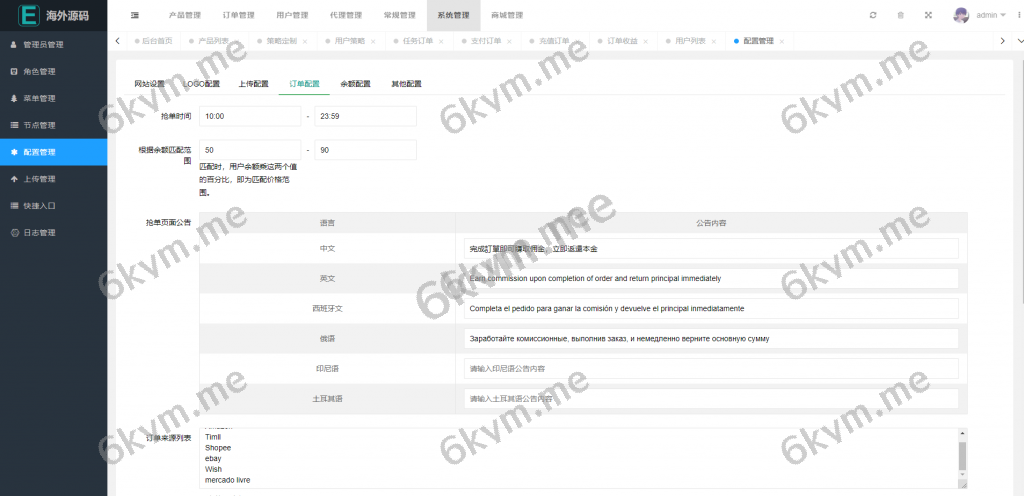1024x496 pixels.
Task: Select the 订单配置 tab
Action: 304,84
